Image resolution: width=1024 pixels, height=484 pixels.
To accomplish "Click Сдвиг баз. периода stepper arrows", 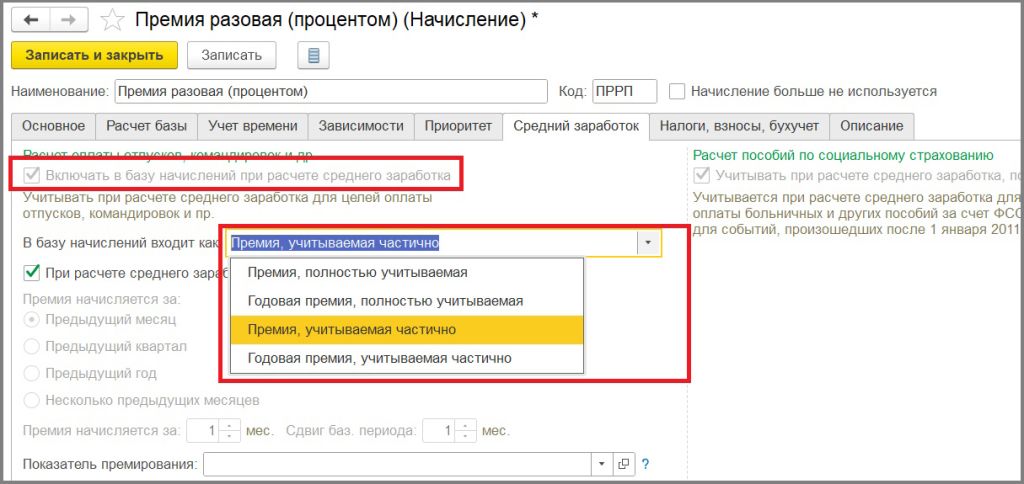I will coord(465,431).
